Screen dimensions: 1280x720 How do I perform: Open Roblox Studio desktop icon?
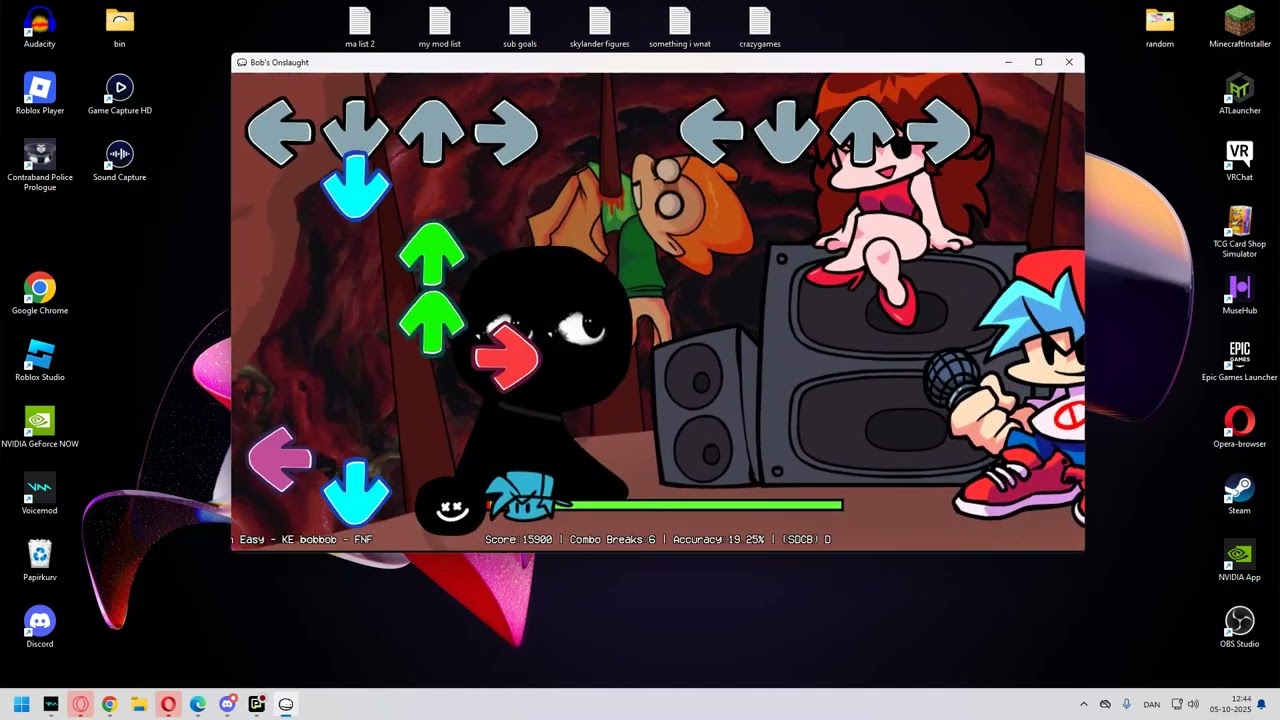(40, 361)
